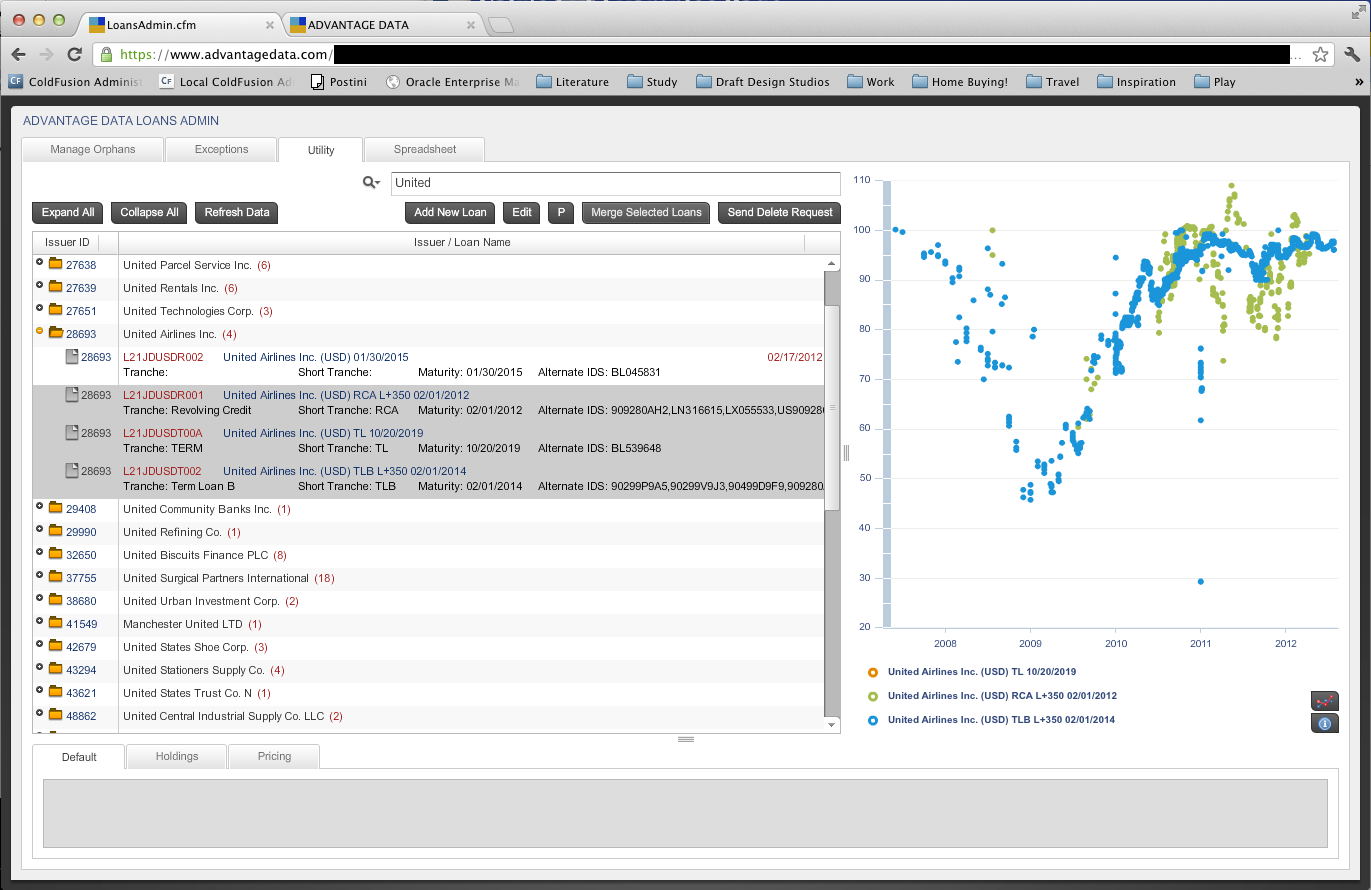Switch to the ADVANTAGE DATA browser tab
This screenshot has width=1371, height=890.
380,24
